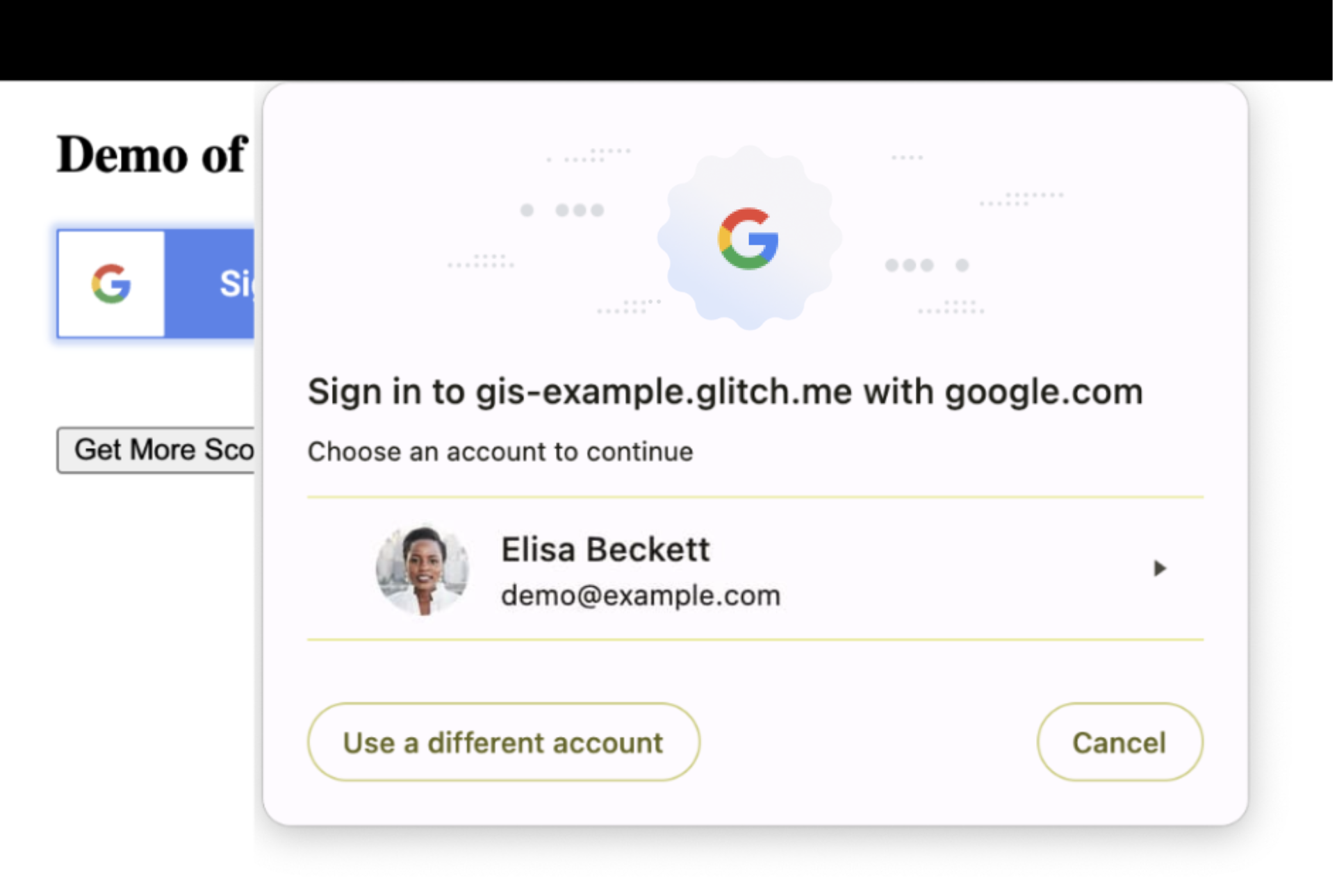Click 'Use a different account' button
The image size is (1337, 896).
[502, 741]
